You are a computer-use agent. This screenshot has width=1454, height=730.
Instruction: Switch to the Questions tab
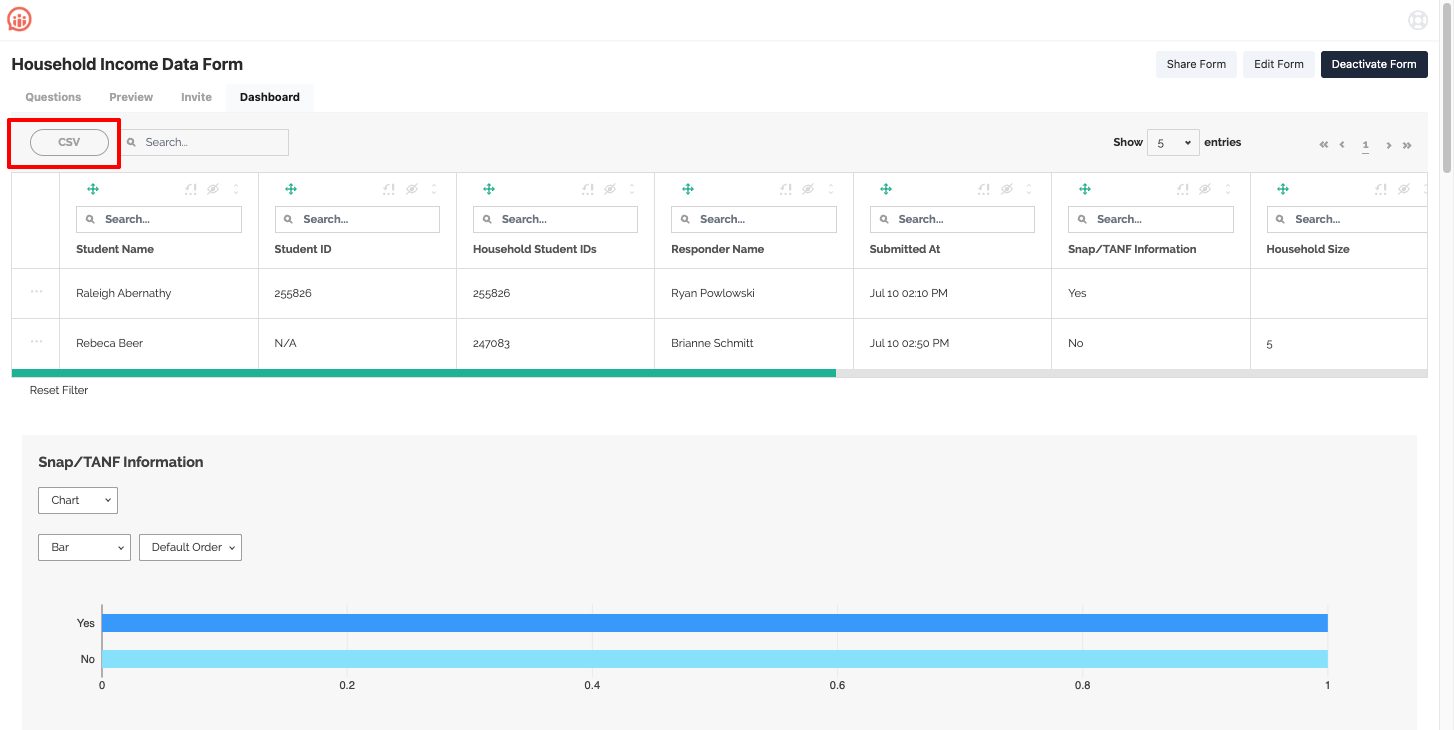(x=53, y=97)
